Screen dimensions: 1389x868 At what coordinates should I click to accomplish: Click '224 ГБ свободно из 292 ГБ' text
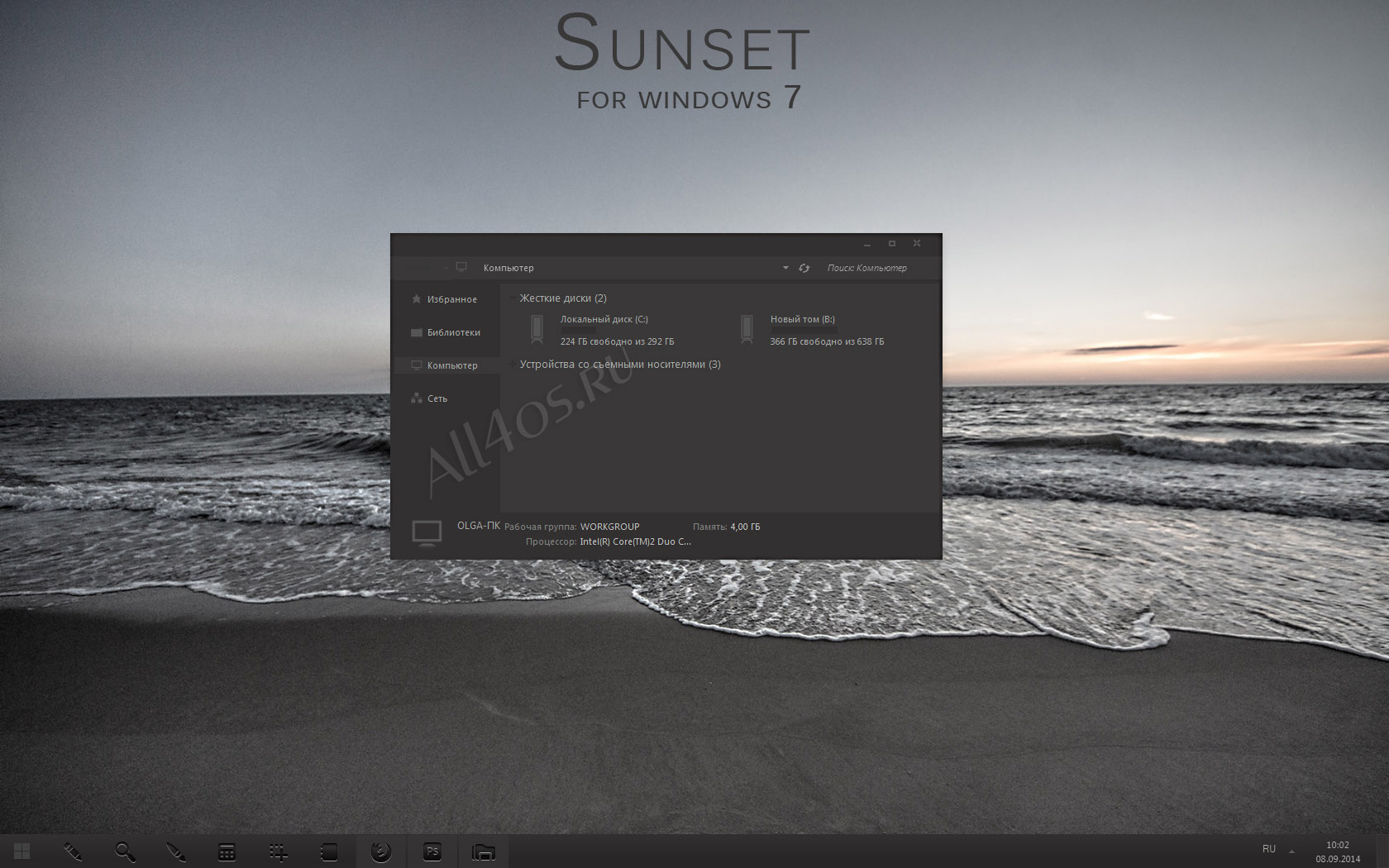(x=617, y=341)
